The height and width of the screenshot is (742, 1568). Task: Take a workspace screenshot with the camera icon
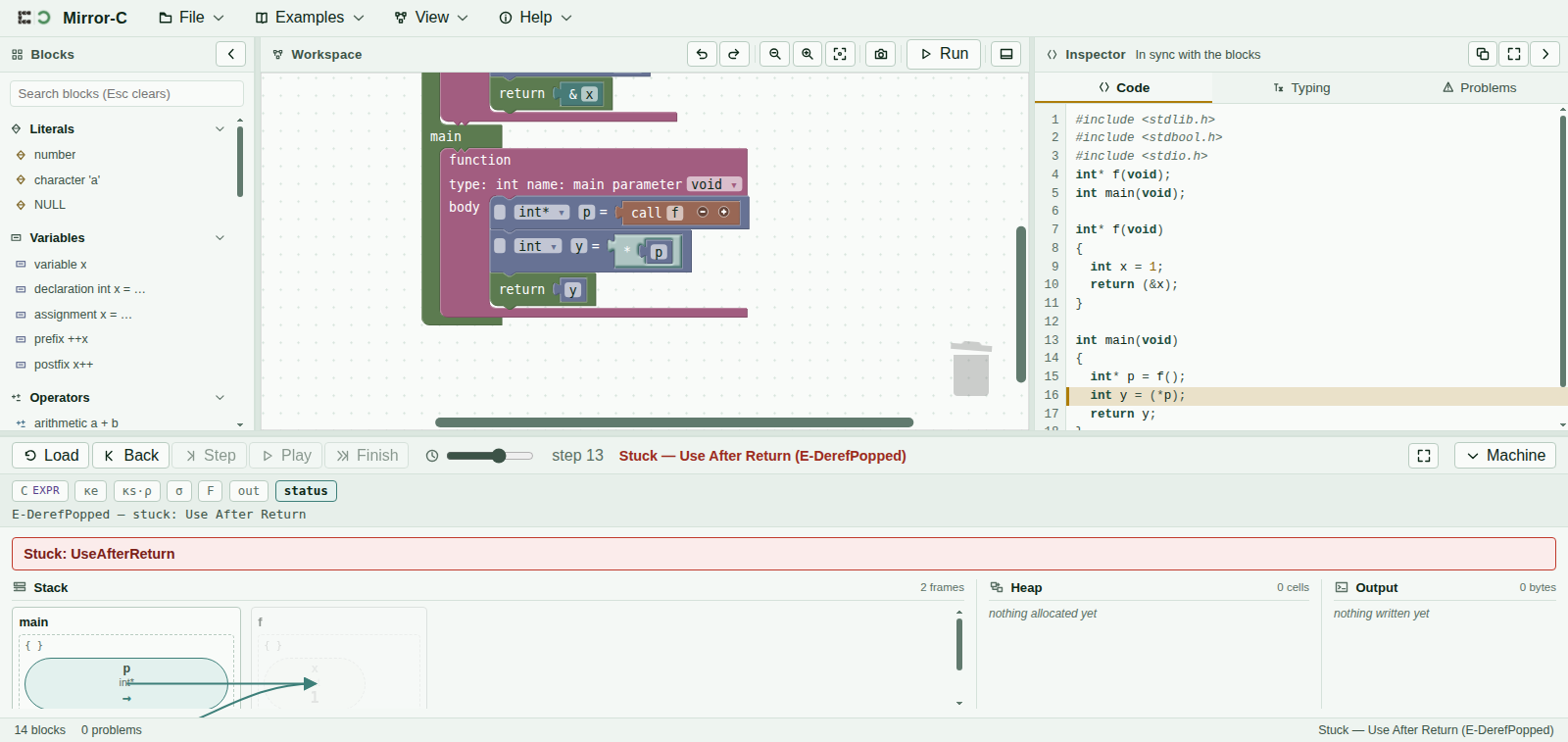point(881,54)
